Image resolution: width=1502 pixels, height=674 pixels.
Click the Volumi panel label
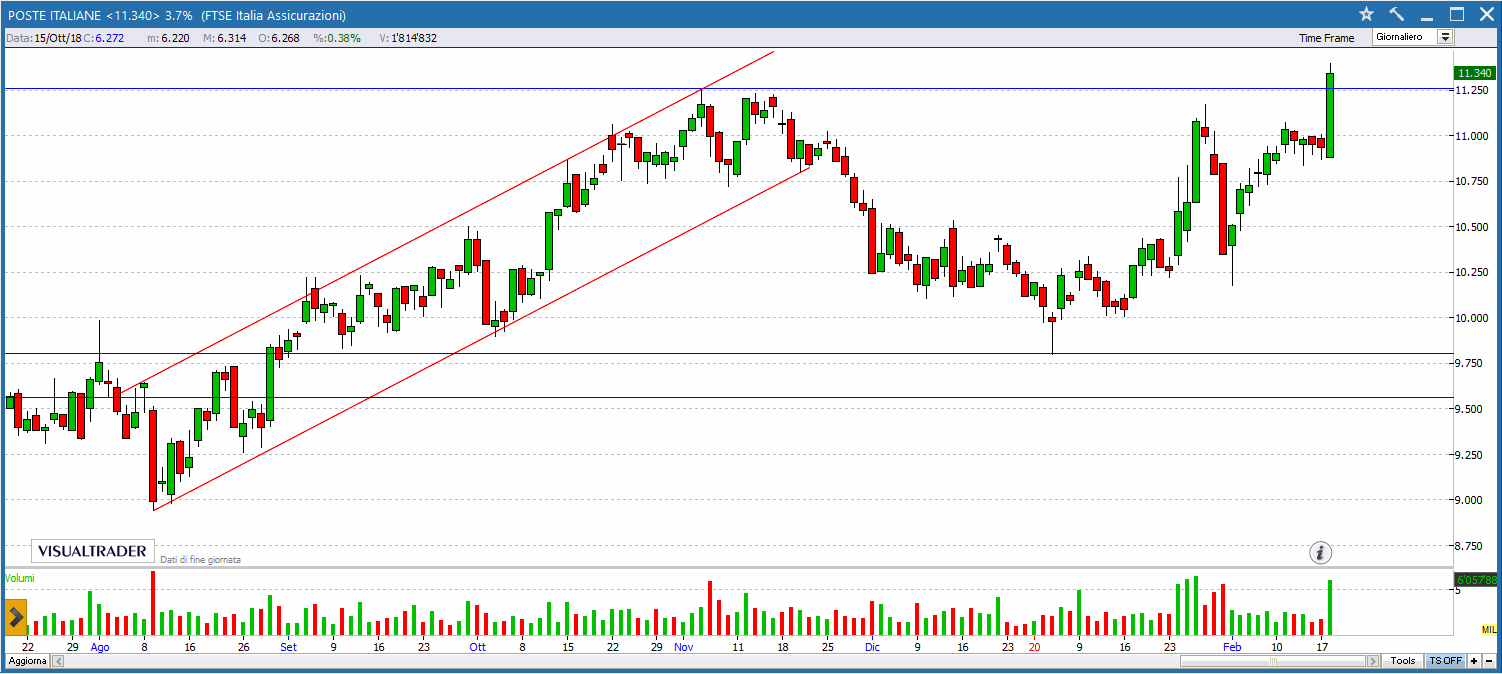20,578
